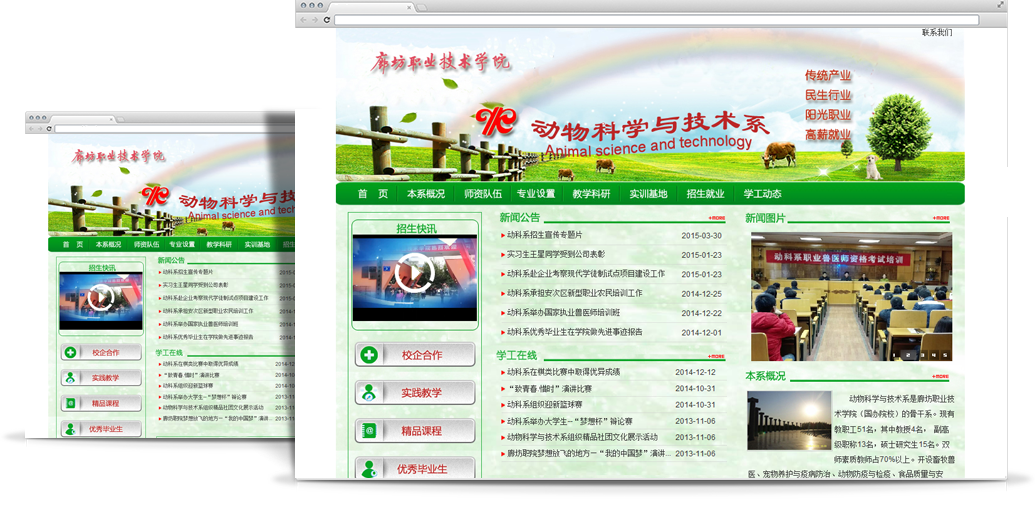Screen dimensions: 1035x510
Task: Play the video in the small browser window
Action: click(x=100, y=297)
